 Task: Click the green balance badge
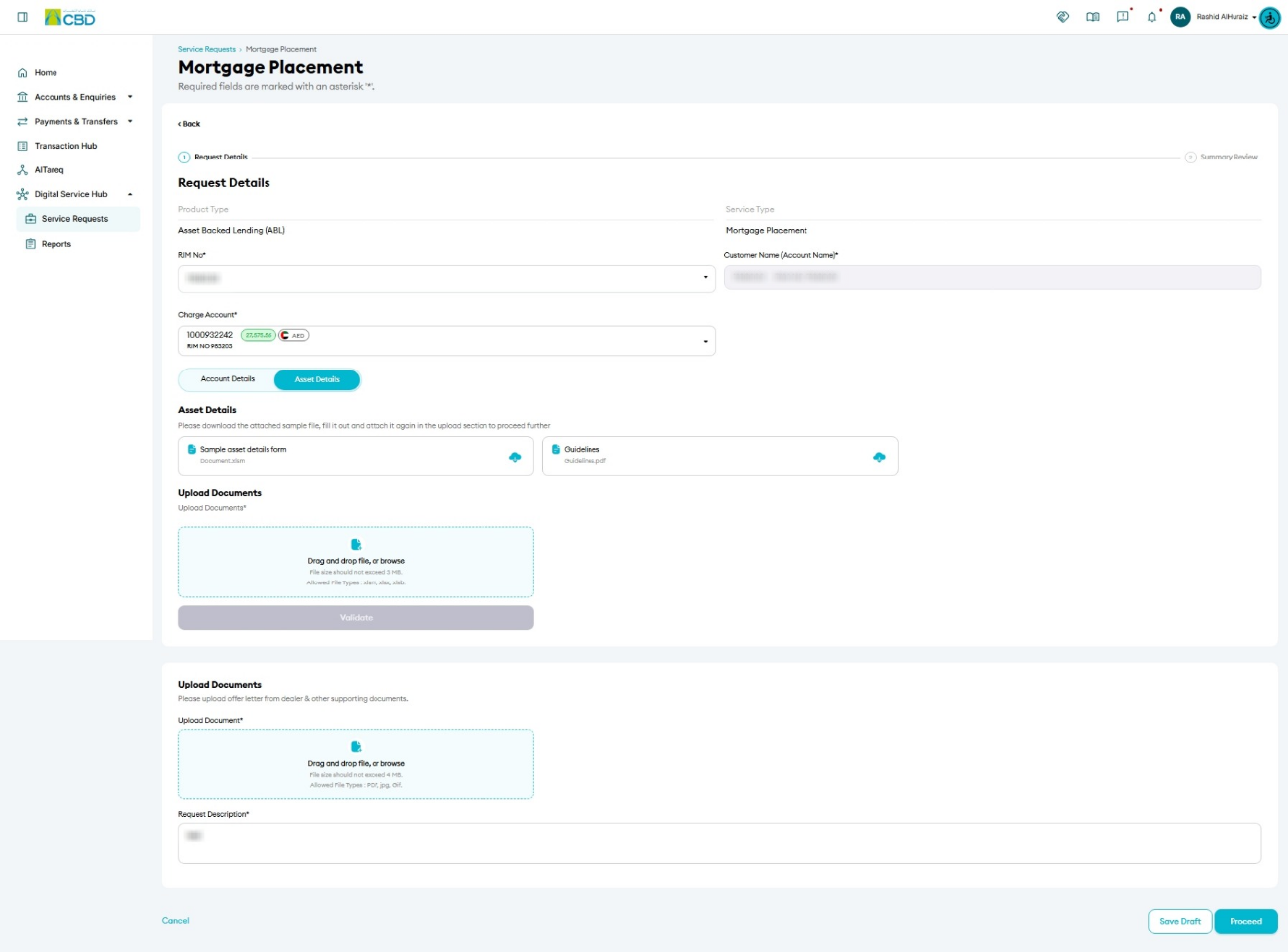click(x=259, y=335)
